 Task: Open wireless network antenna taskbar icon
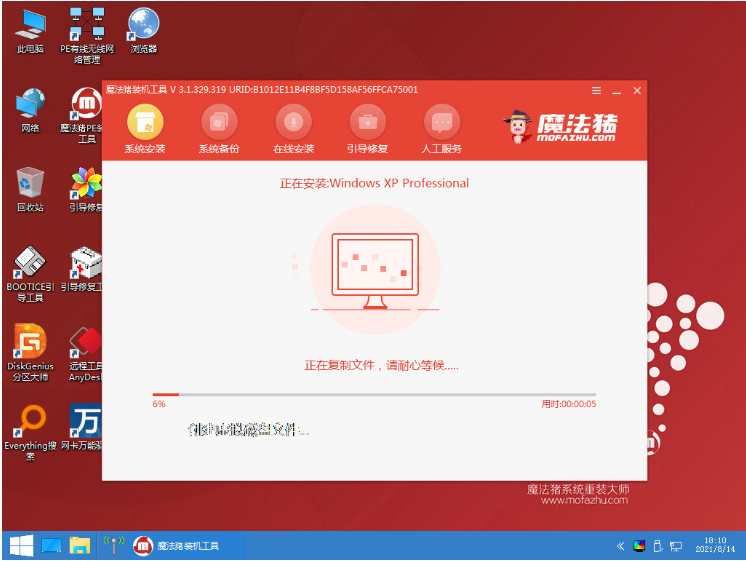(114, 545)
